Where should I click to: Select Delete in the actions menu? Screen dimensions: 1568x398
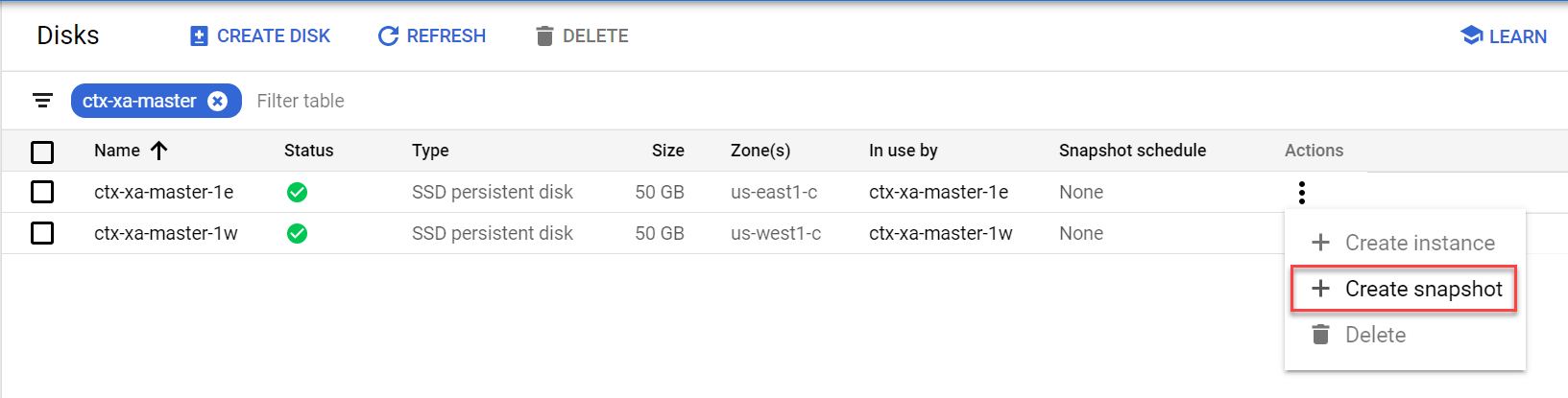point(1374,335)
